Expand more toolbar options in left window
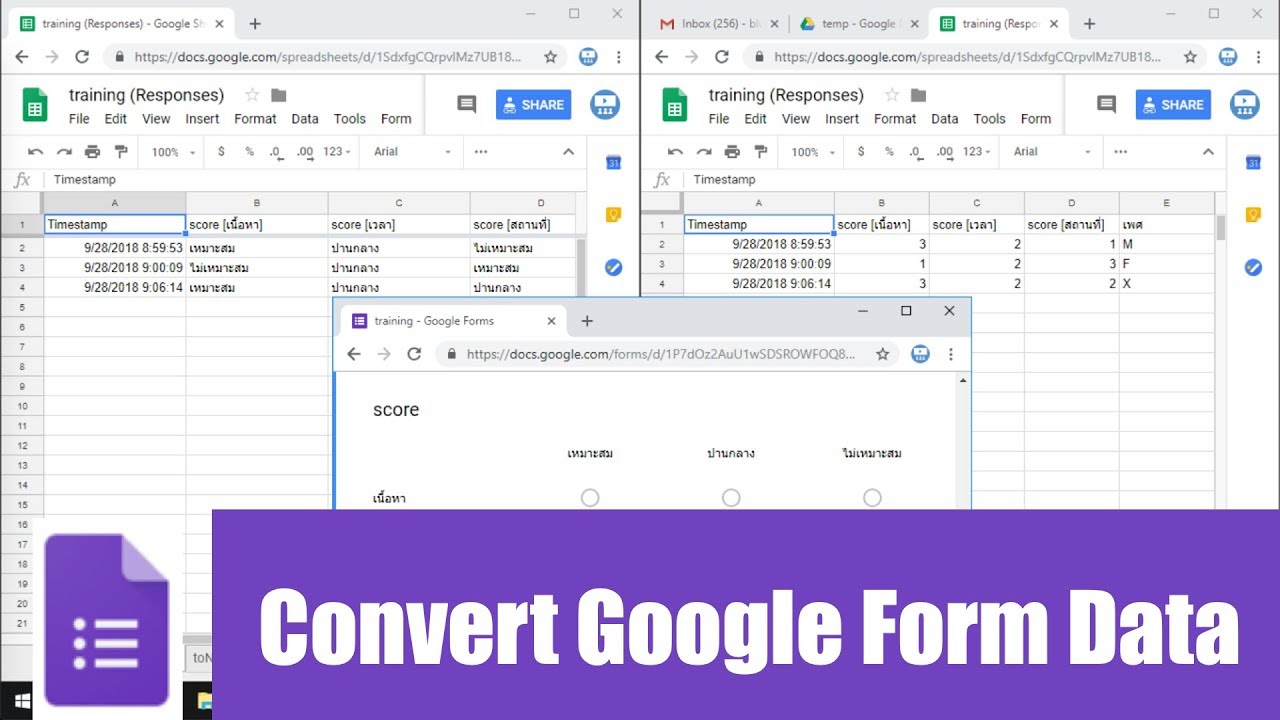1280x720 pixels. point(481,152)
